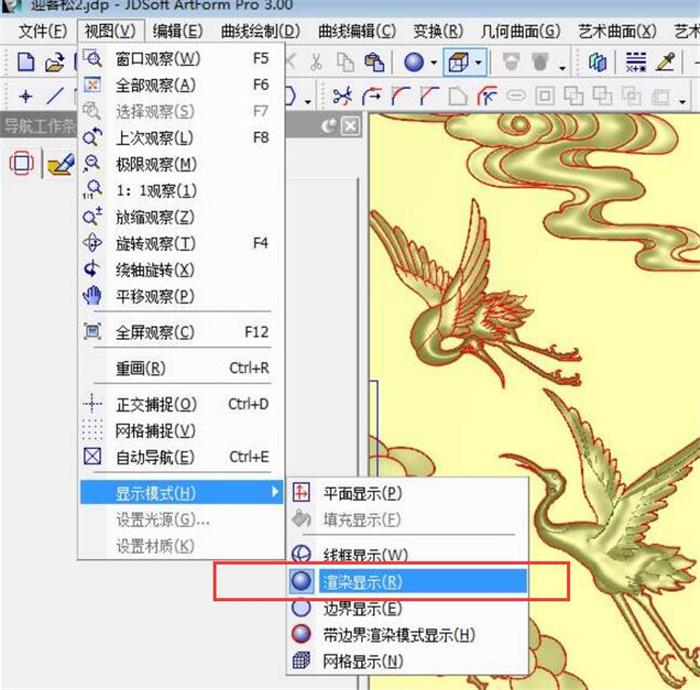Click the mesh display grid cube icon

[x=301, y=661]
